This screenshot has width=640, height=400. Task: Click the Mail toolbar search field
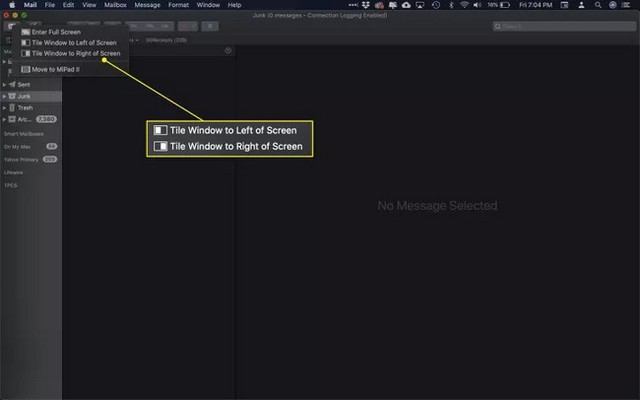point(564,27)
